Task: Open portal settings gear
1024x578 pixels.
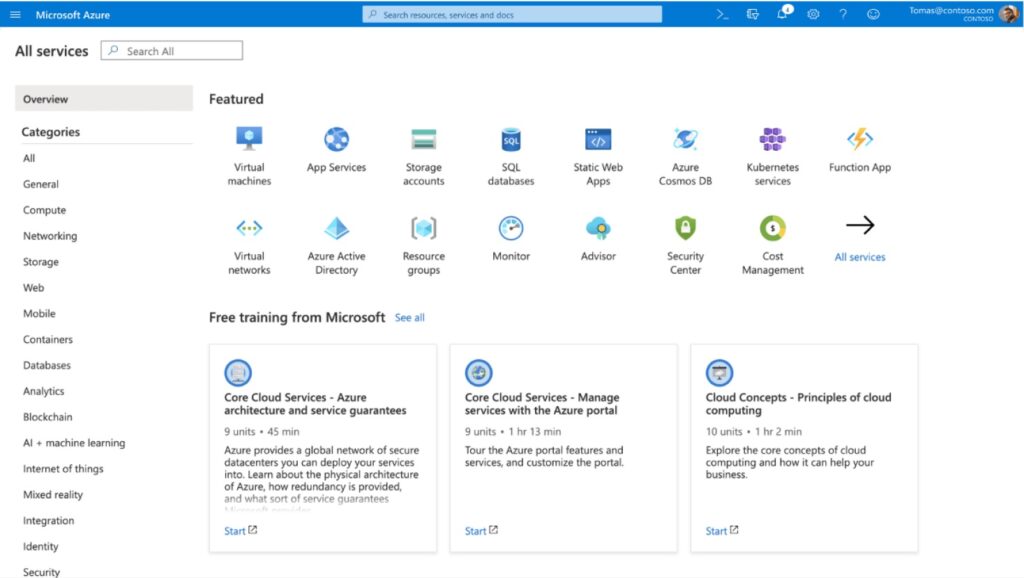Action: pos(813,14)
